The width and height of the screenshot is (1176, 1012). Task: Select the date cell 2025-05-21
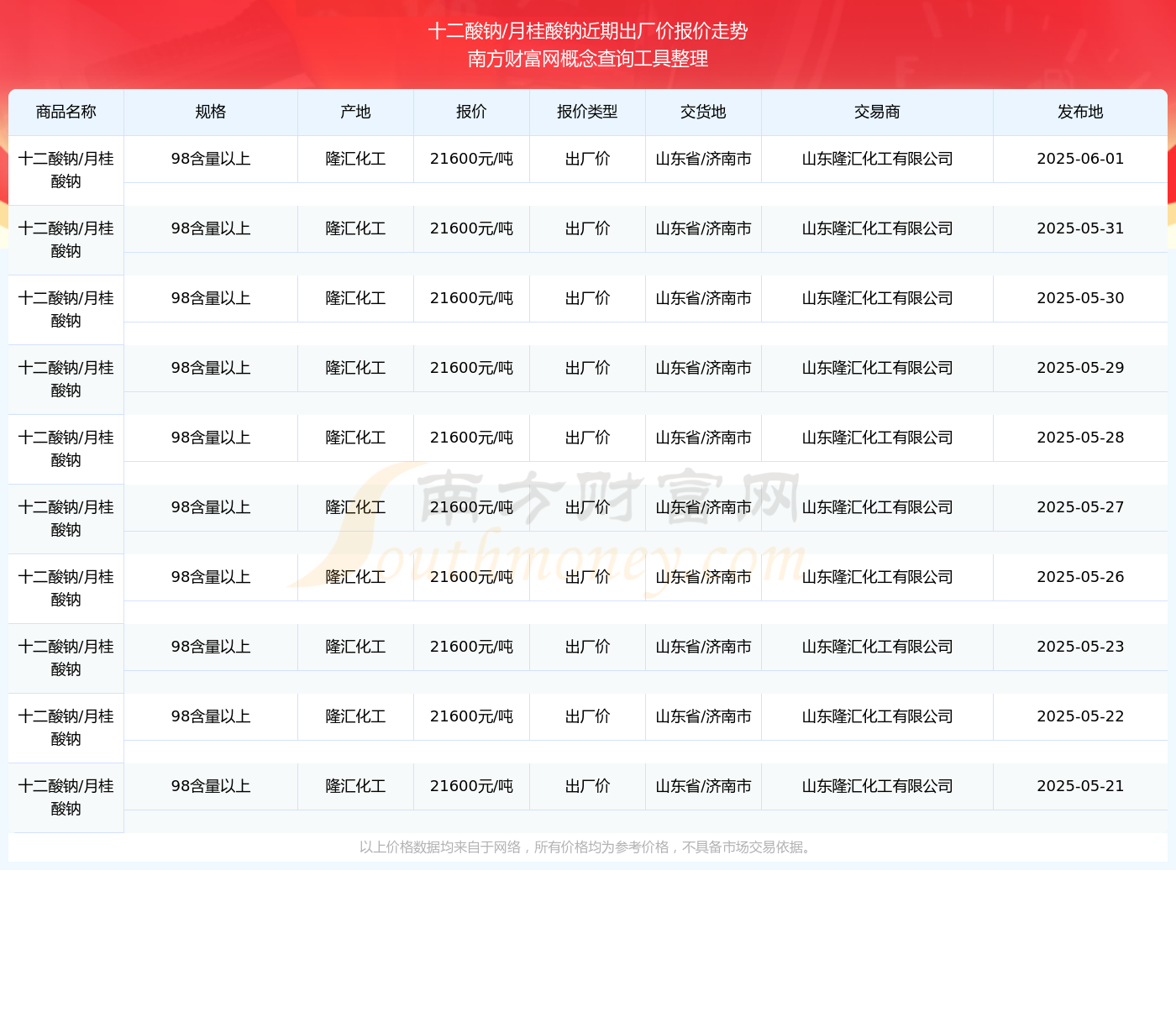(x=1080, y=786)
